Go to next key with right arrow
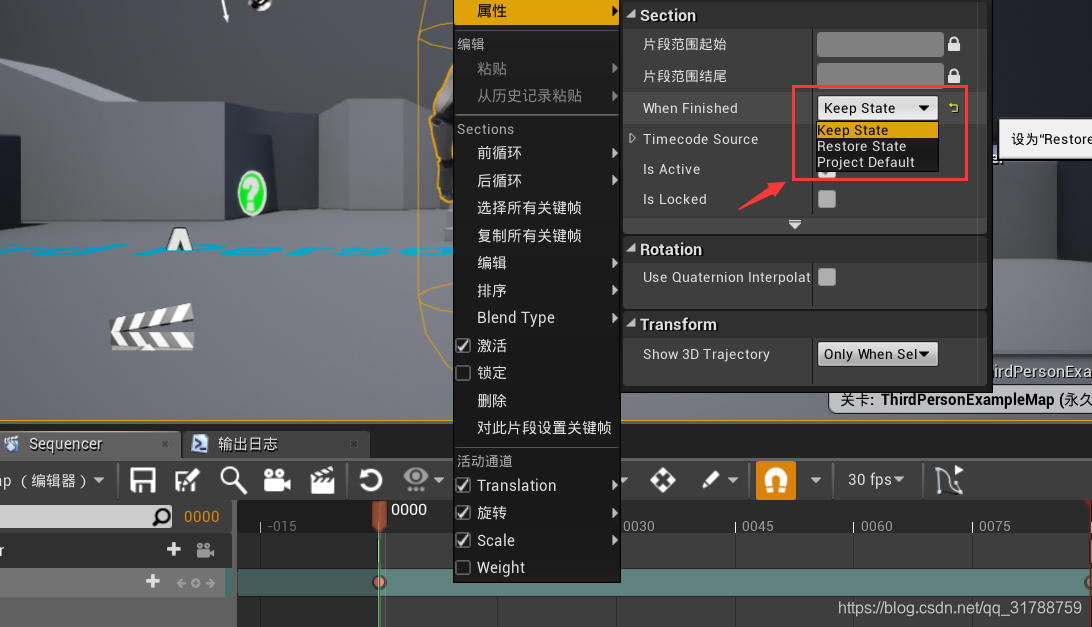Image resolution: width=1092 pixels, height=627 pixels. click(x=210, y=583)
